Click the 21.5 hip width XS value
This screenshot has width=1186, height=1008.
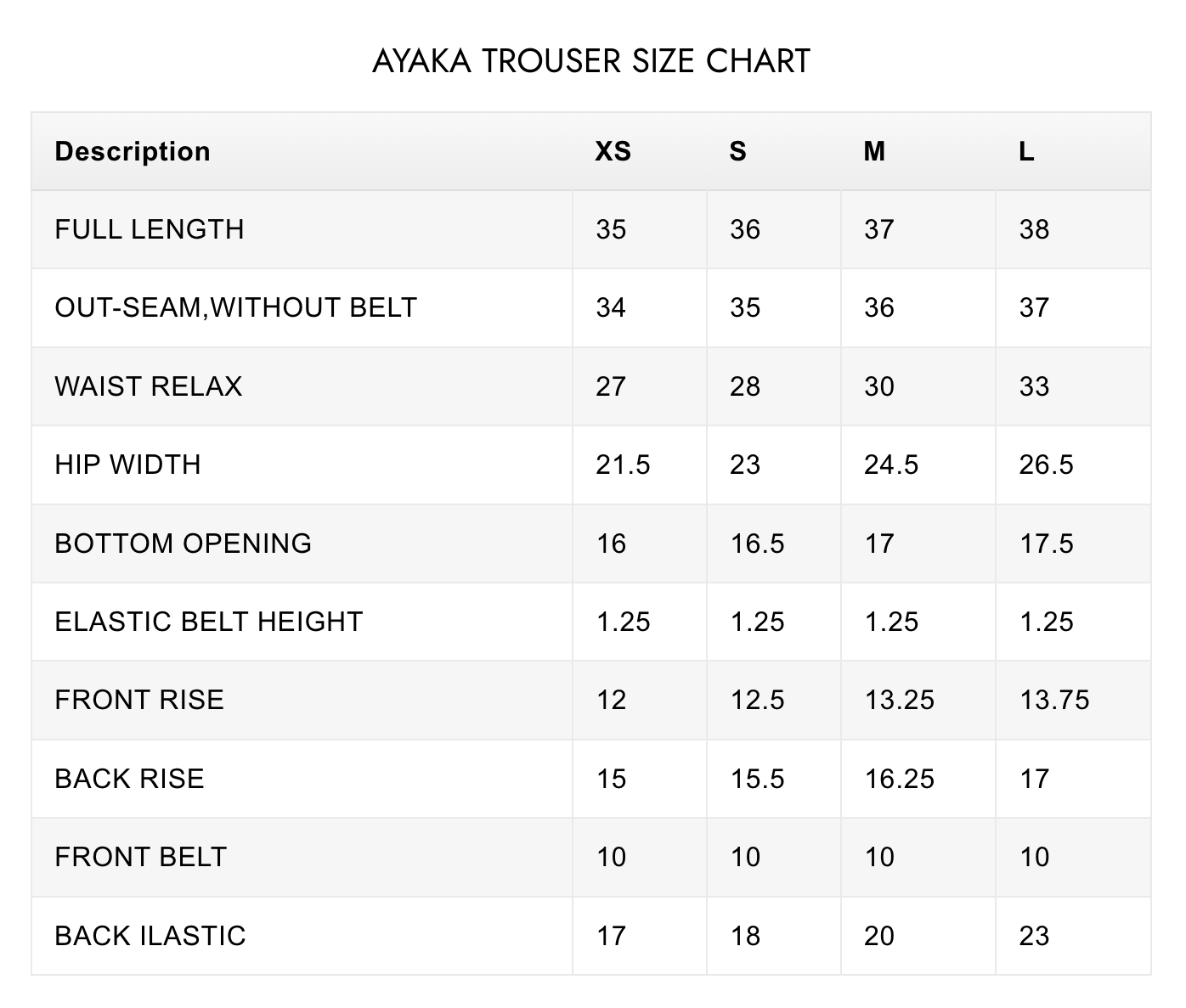[623, 465]
